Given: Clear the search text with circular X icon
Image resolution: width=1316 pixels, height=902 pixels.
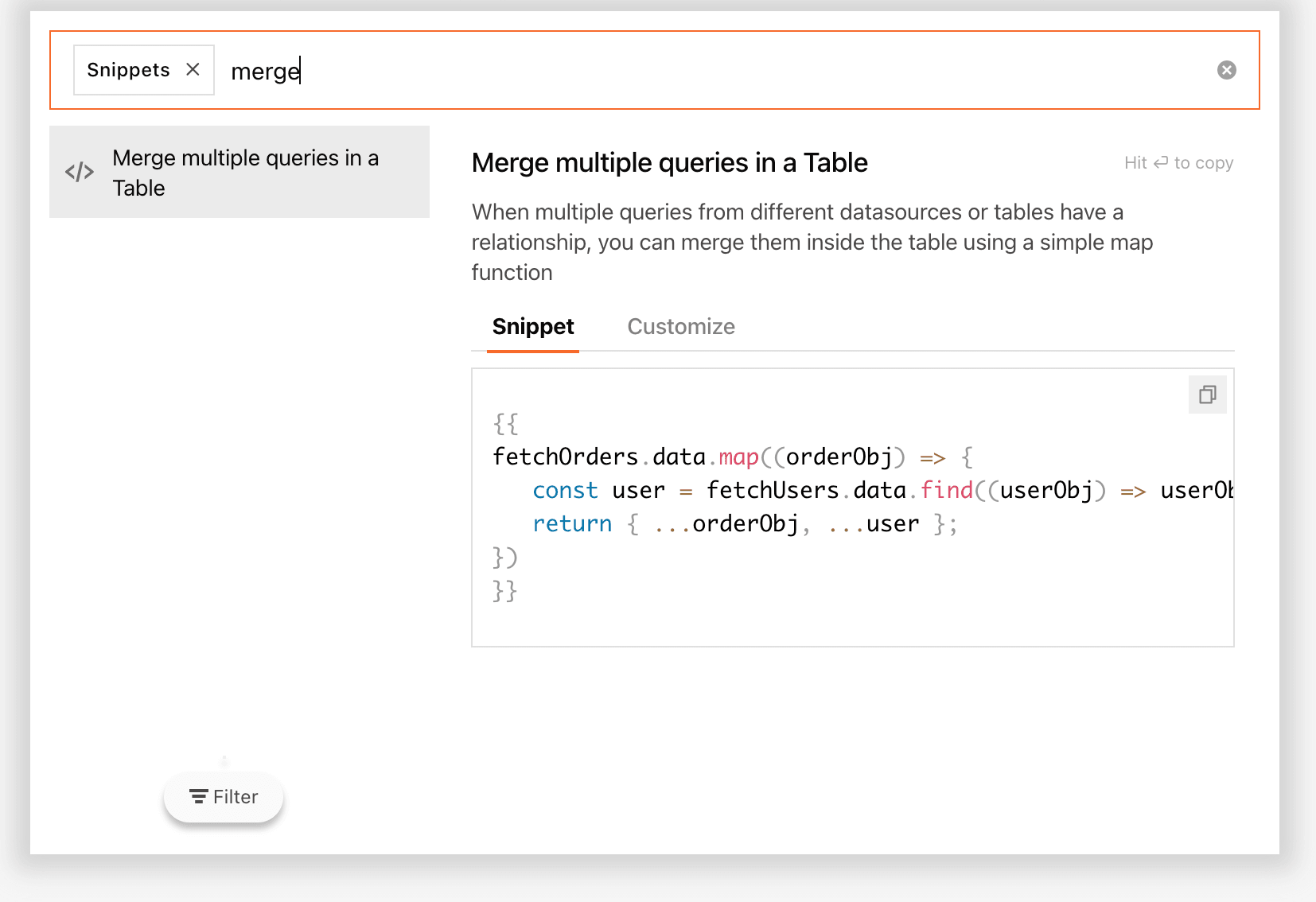Looking at the screenshot, I should pos(1226,70).
